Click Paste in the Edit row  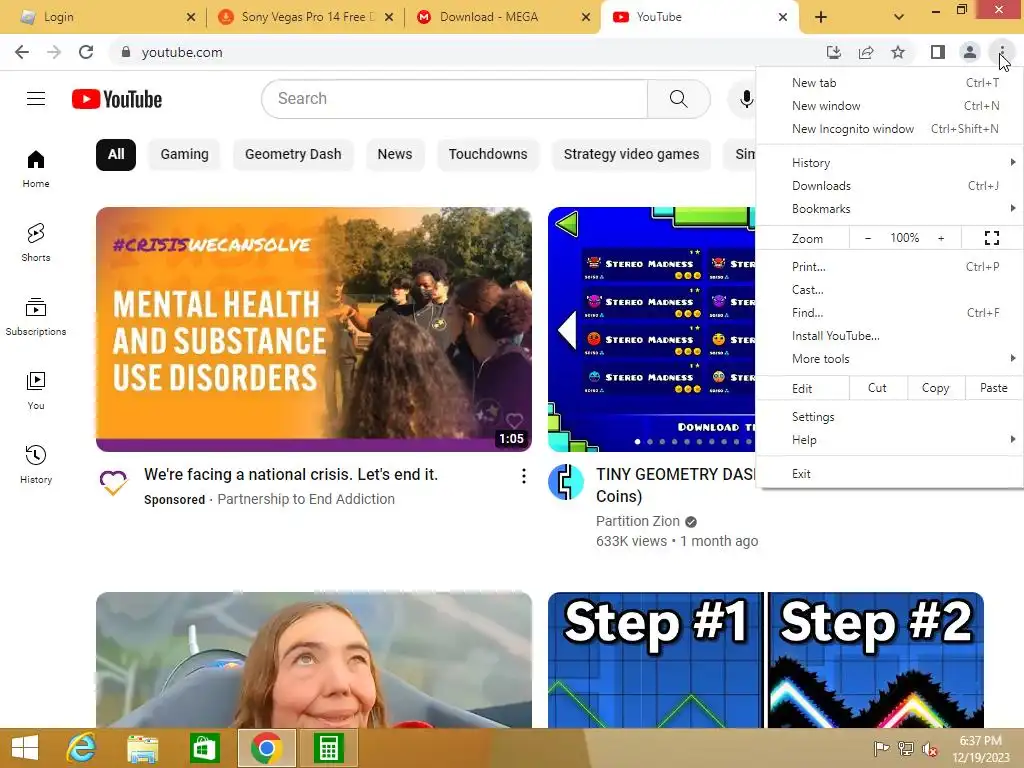pos(993,388)
